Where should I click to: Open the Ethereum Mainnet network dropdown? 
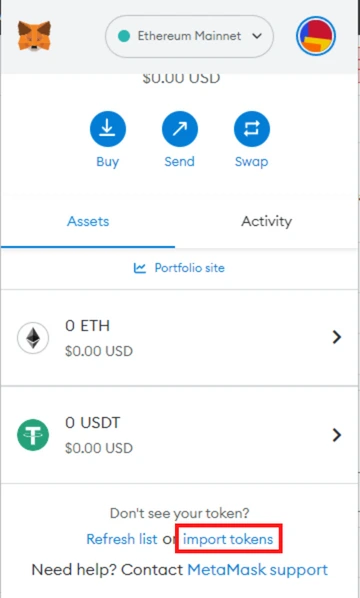(x=189, y=36)
